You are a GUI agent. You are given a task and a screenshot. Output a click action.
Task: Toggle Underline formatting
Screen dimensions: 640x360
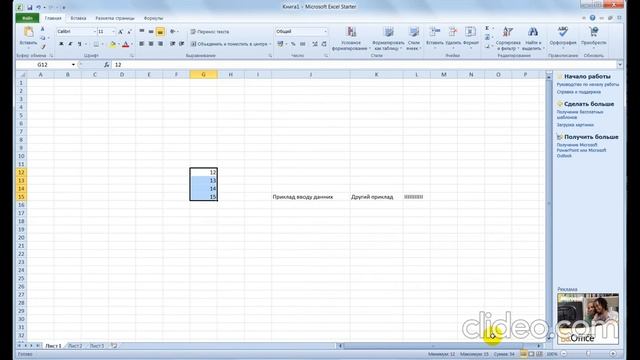click(79, 44)
